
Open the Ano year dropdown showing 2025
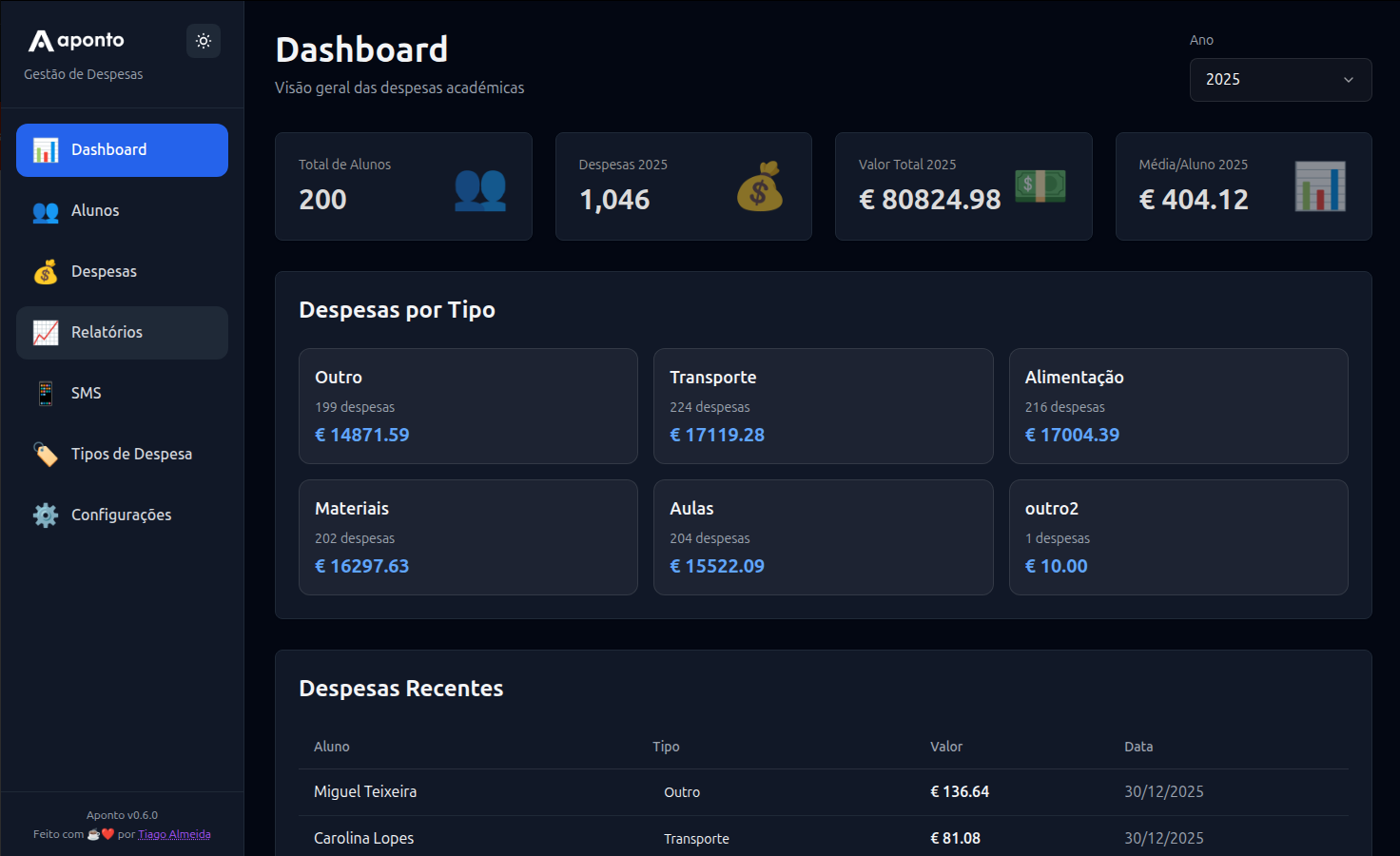click(x=1280, y=80)
